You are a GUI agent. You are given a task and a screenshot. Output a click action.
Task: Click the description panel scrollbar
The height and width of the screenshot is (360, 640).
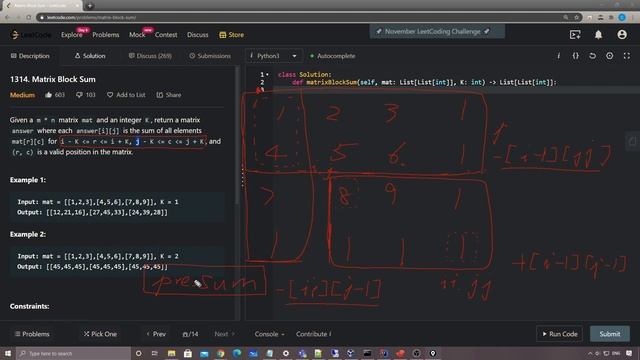(x=237, y=135)
